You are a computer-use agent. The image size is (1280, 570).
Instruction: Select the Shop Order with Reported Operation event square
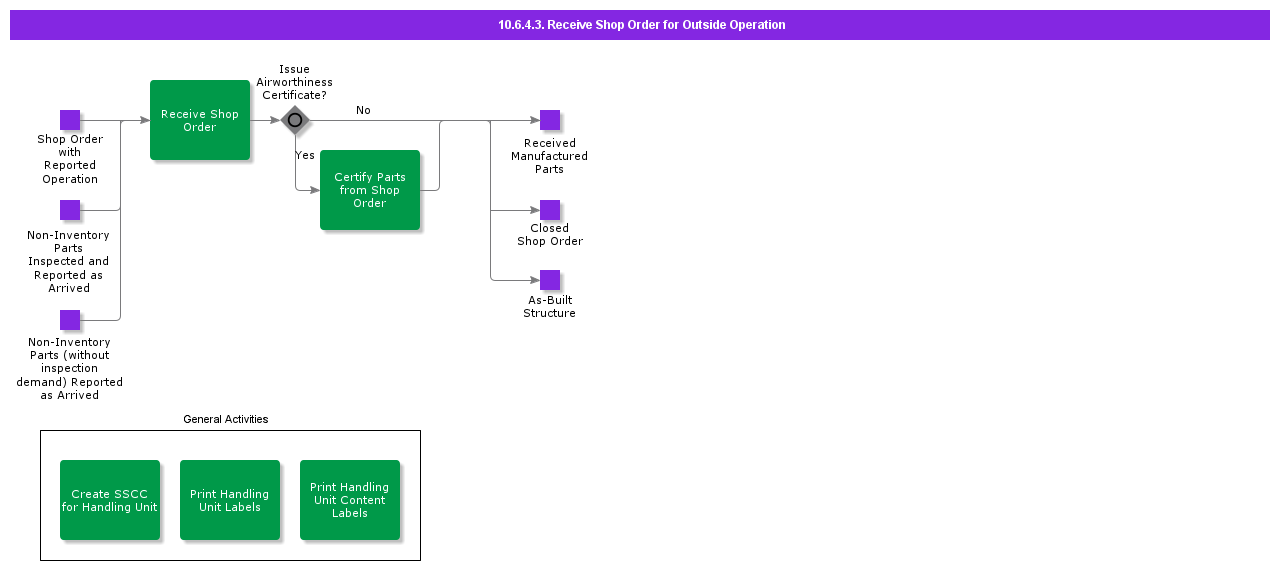pyautogui.click(x=70, y=120)
